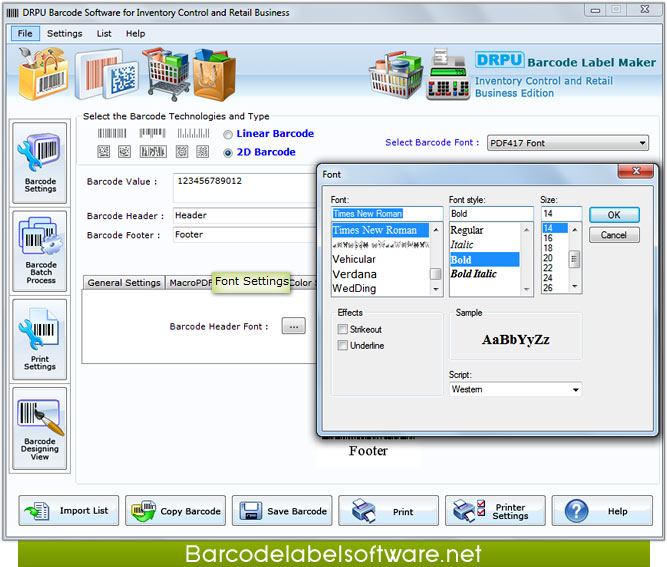The image size is (667, 567).
Task: Select the fifth 2D barcode sample icon
Action: click(x=202, y=151)
